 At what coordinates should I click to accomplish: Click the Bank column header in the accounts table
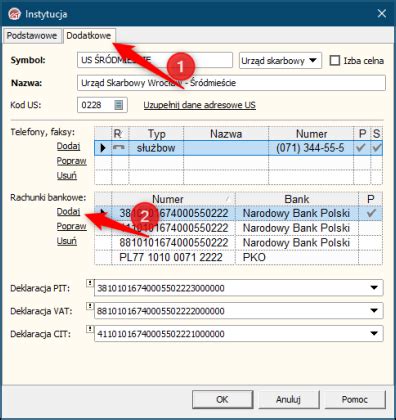(297, 199)
